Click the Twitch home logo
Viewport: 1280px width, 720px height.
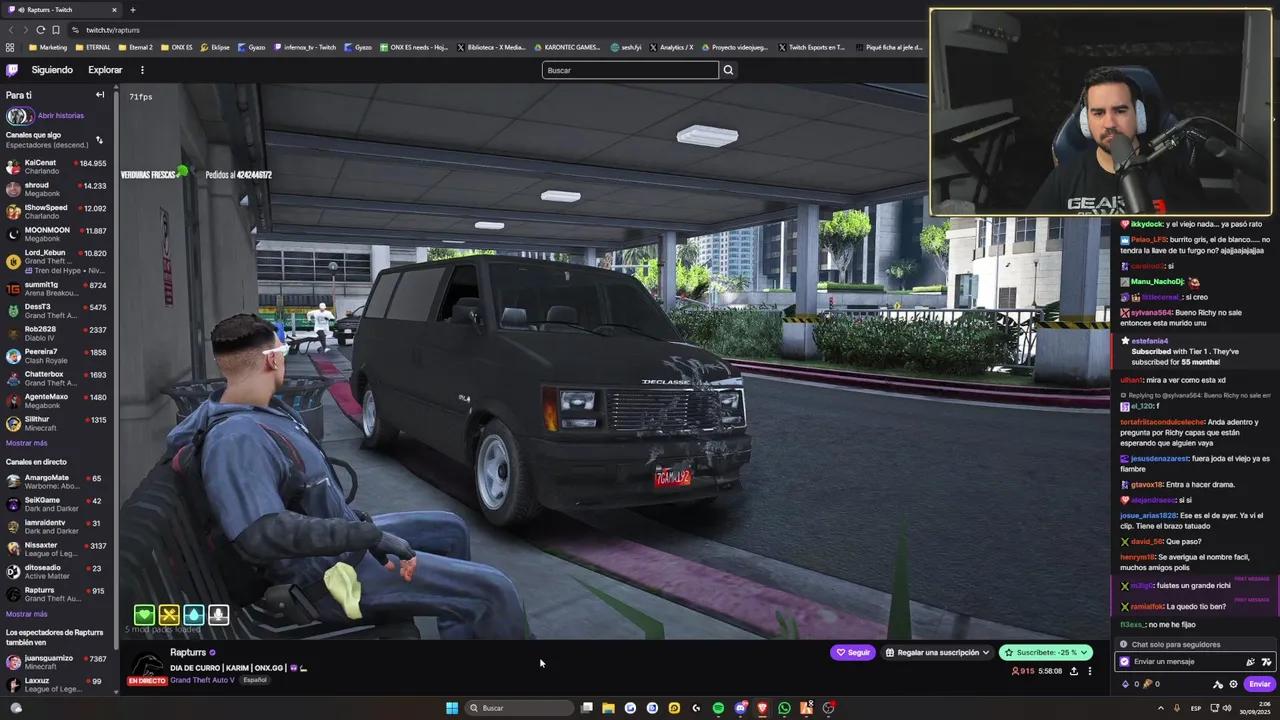tap(12, 70)
